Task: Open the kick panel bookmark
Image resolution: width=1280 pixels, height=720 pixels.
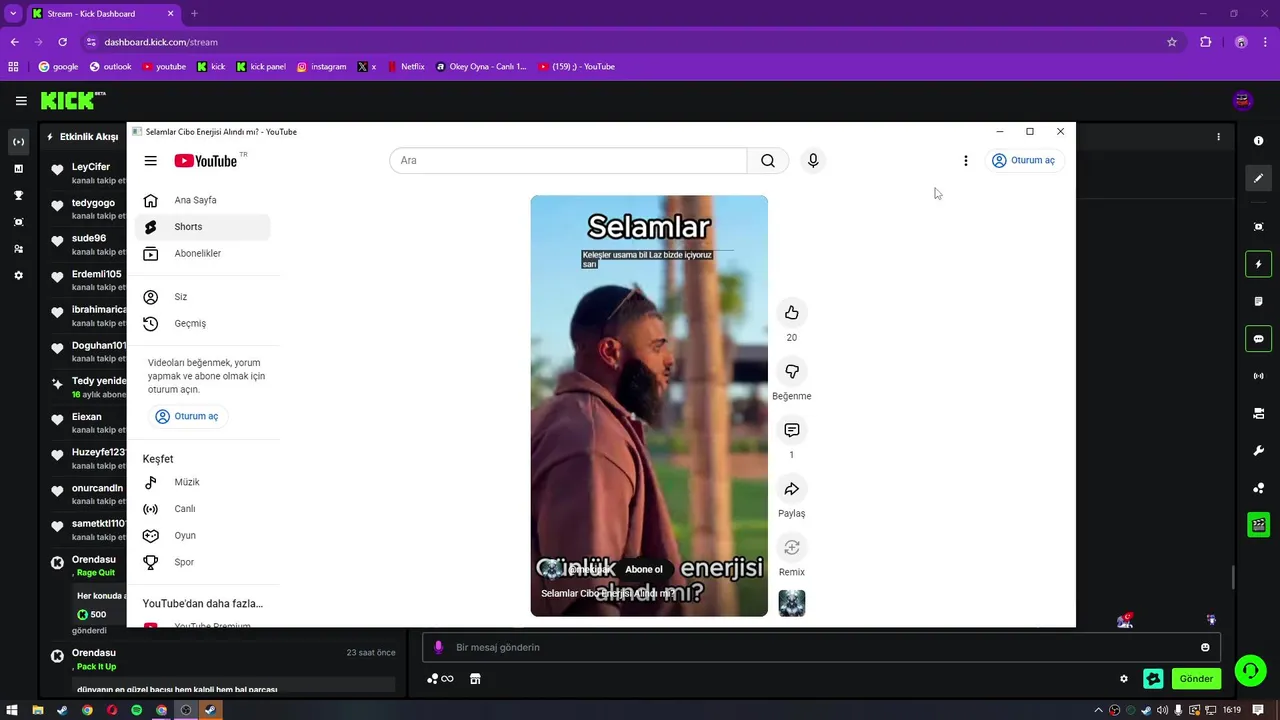Action: 261,67
